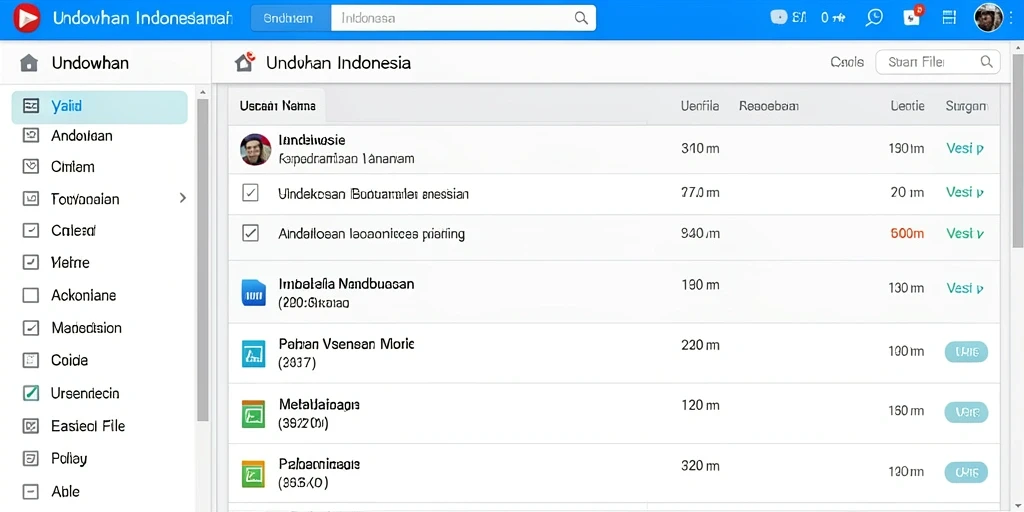Open Vesi dropdown in Imbalafia Nandbuasan row
1024x512 pixels.
point(965,288)
